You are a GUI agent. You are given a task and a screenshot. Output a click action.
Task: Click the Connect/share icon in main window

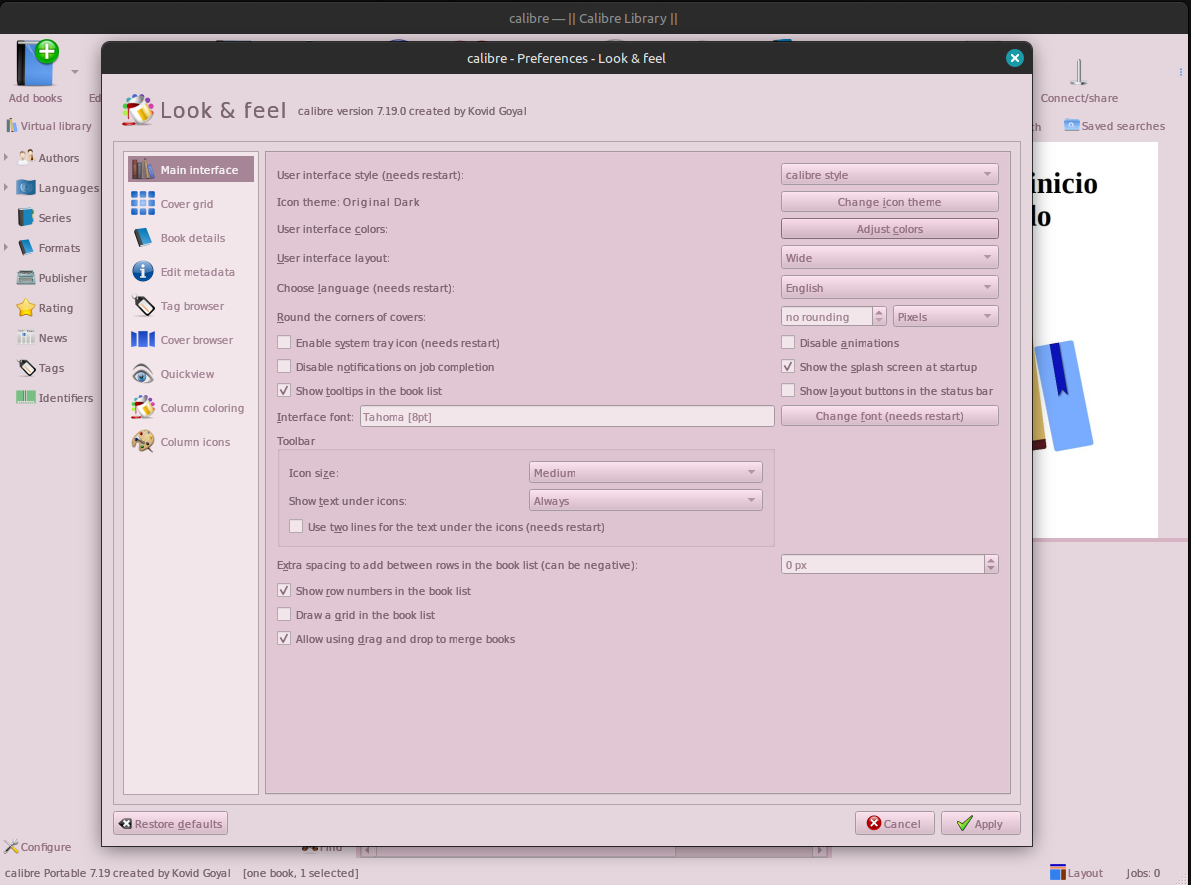pyautogui.click(x=1079, y=73)
